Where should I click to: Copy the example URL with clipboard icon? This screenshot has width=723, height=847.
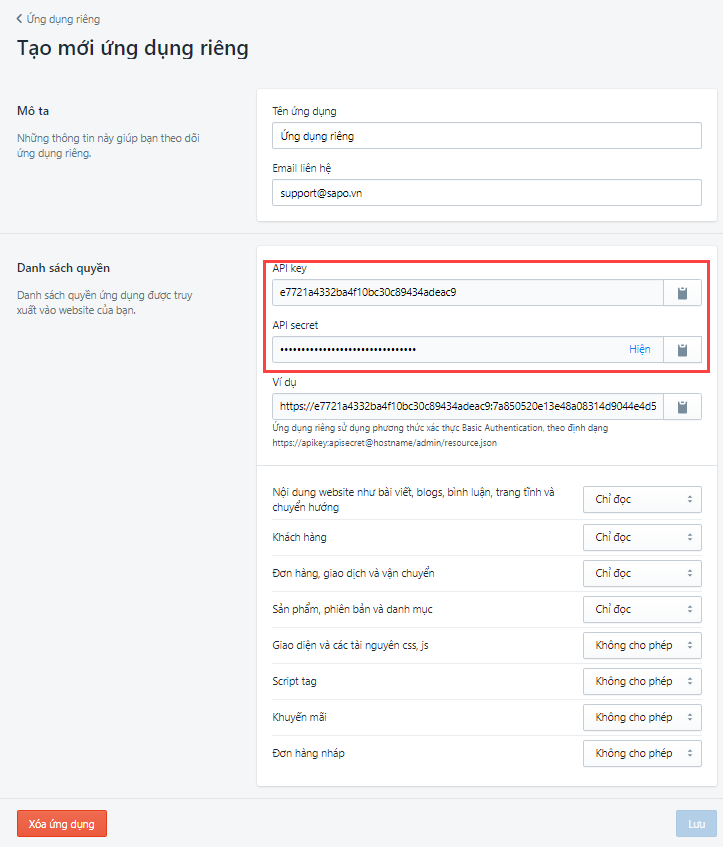click(683, 407)
